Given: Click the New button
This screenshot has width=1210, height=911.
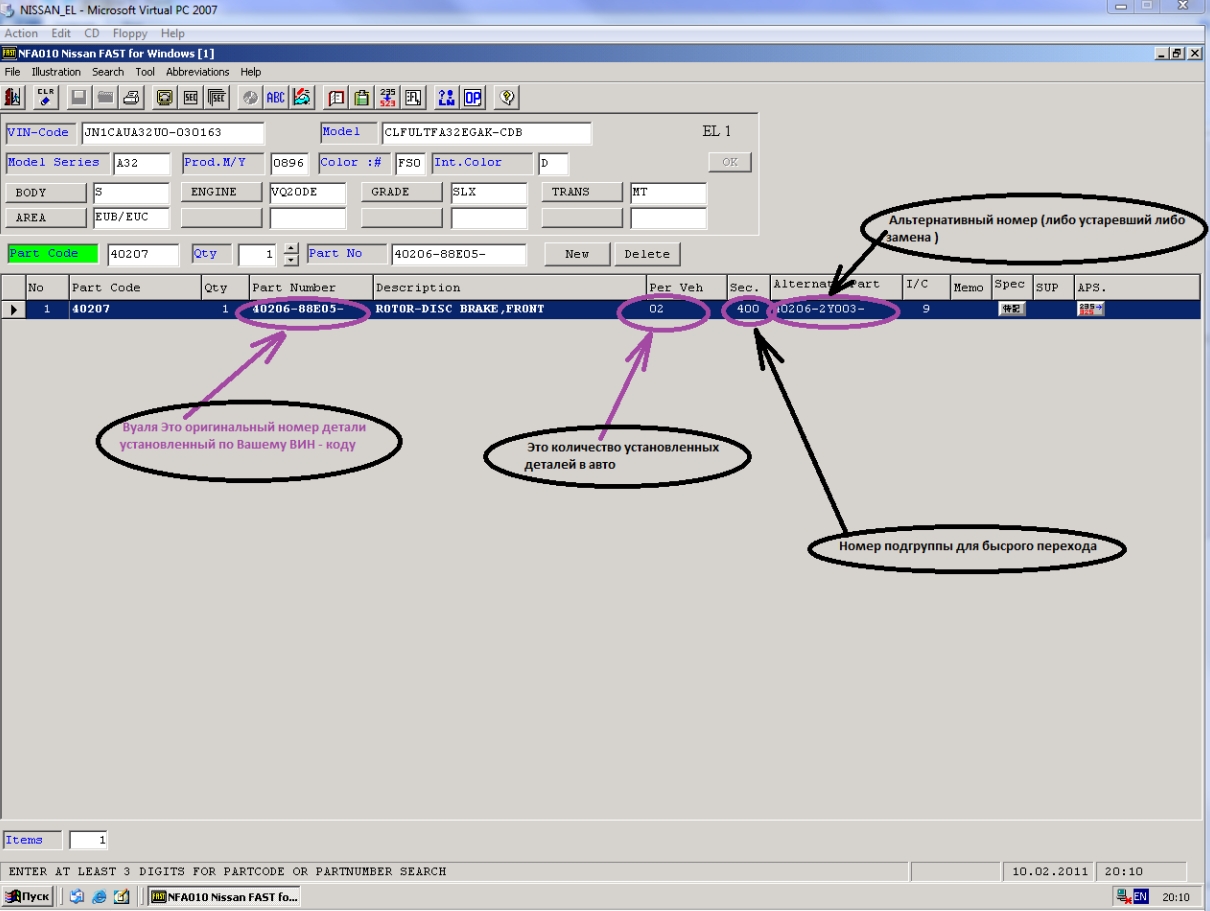Looking at the screenshot, I should 576,254.
